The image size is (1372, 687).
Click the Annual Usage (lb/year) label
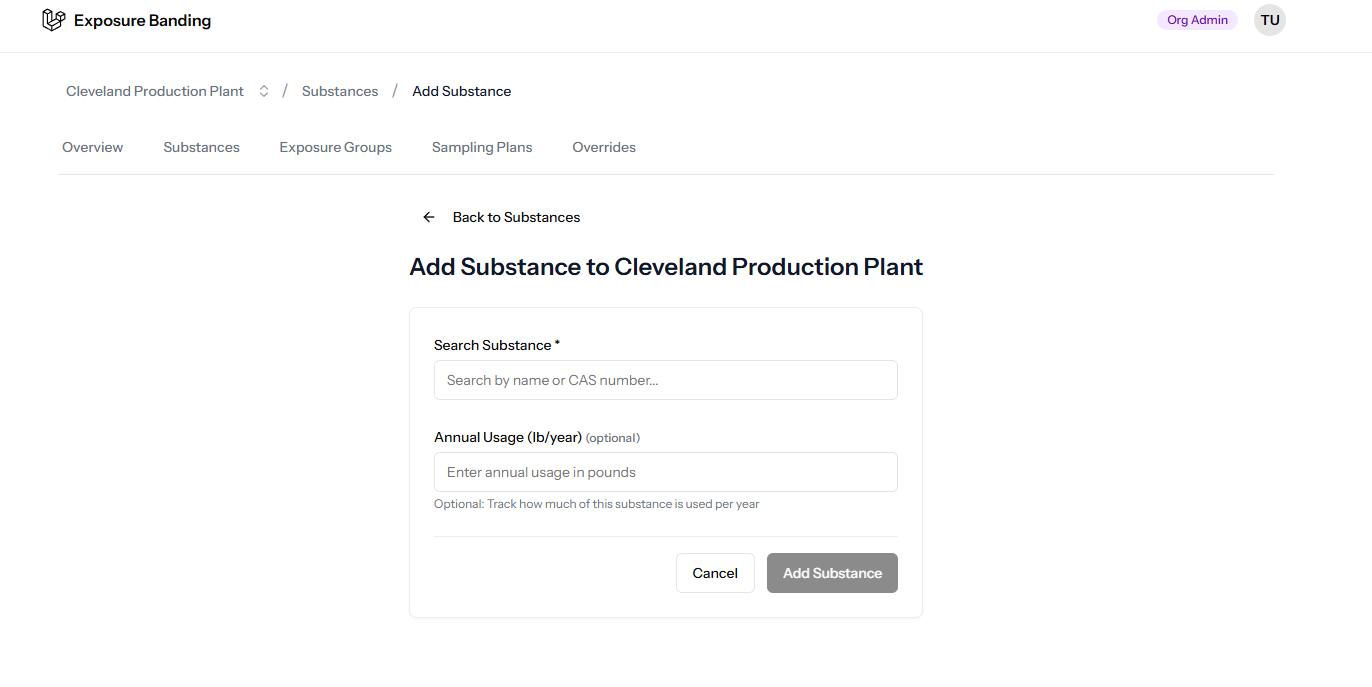tap(508, 437)
